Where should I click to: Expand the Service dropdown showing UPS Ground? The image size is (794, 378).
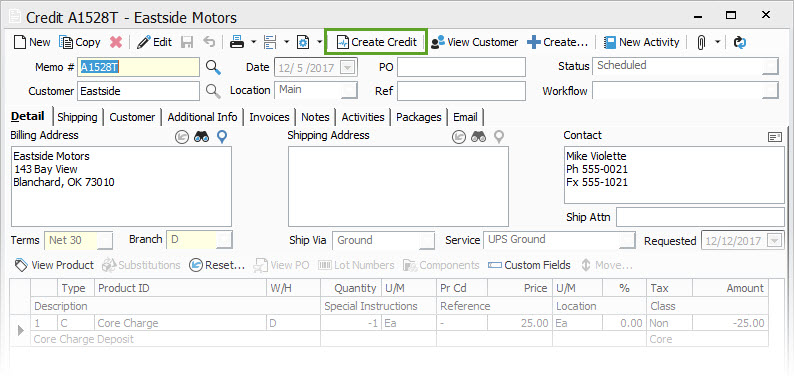point(627,241)
